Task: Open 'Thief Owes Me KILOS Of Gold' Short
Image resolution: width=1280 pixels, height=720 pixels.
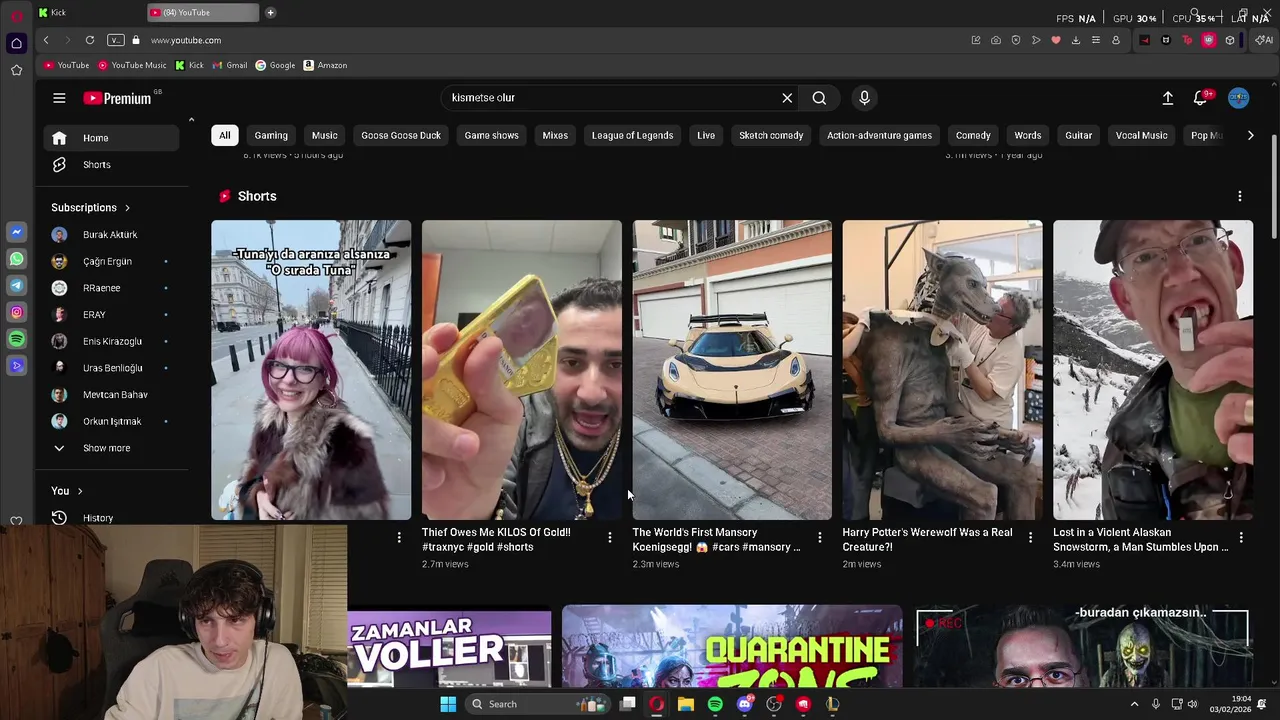Action: (x=521, y=370)
